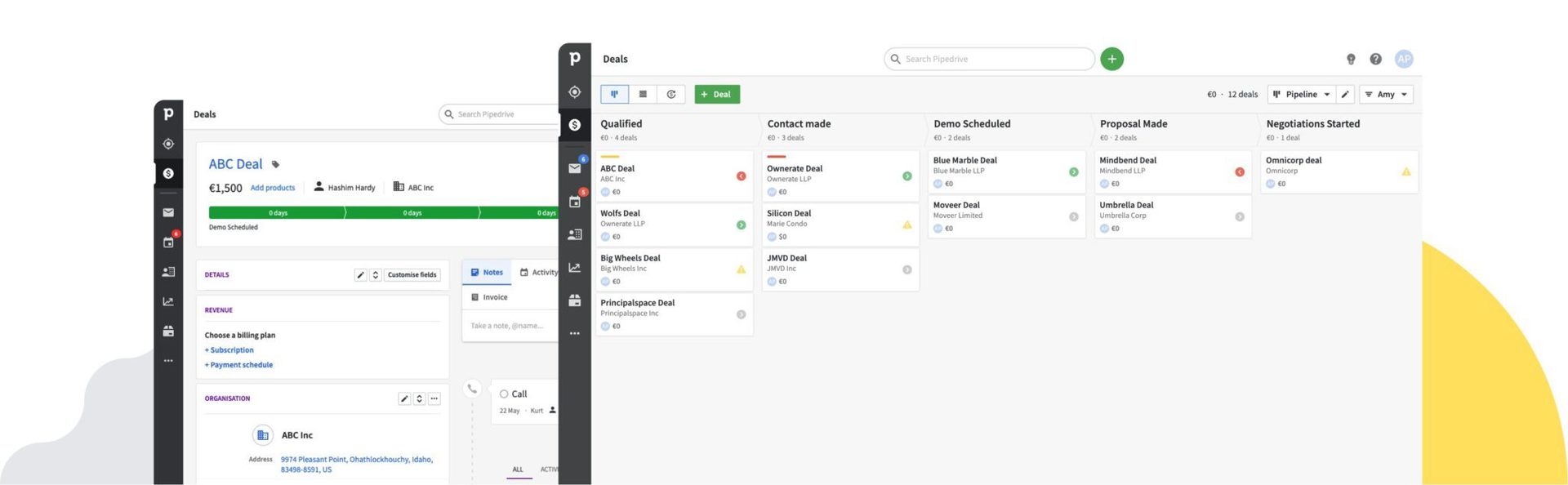Click the Add products link
The width and height of the screenshot is (1568, 485).
click(273, 188)
